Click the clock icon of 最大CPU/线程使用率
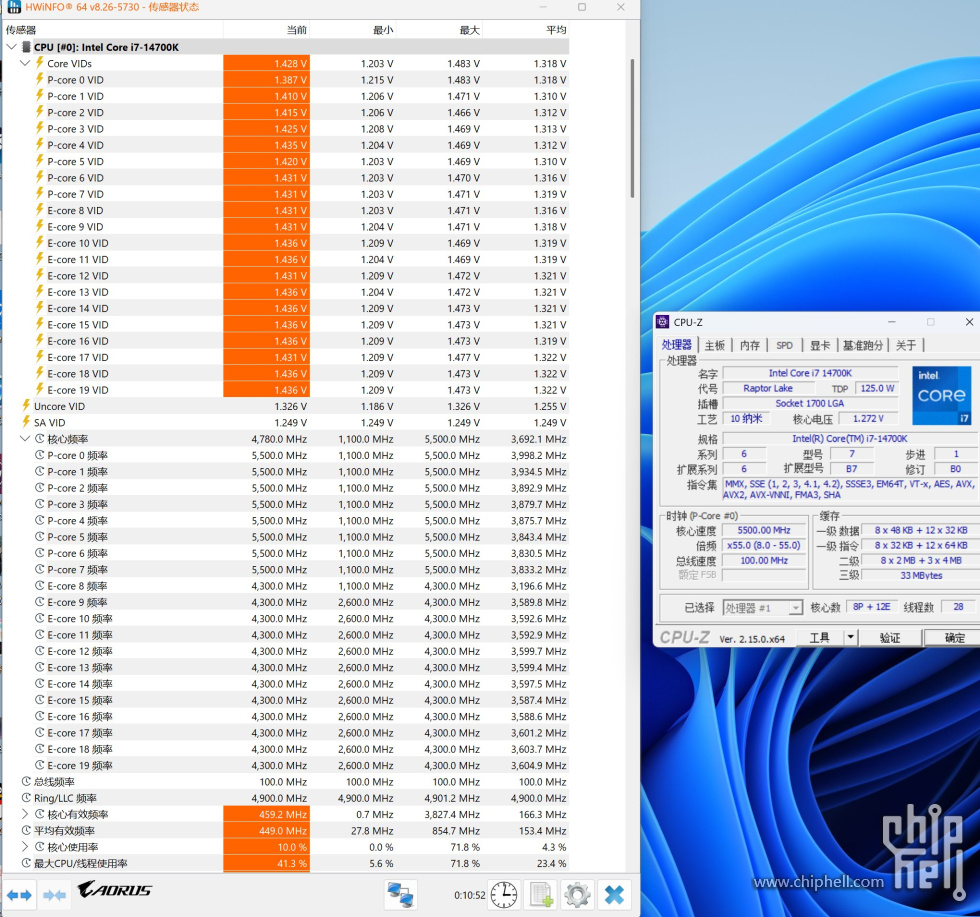Viewport: 980px width, 917px height. 26,863
